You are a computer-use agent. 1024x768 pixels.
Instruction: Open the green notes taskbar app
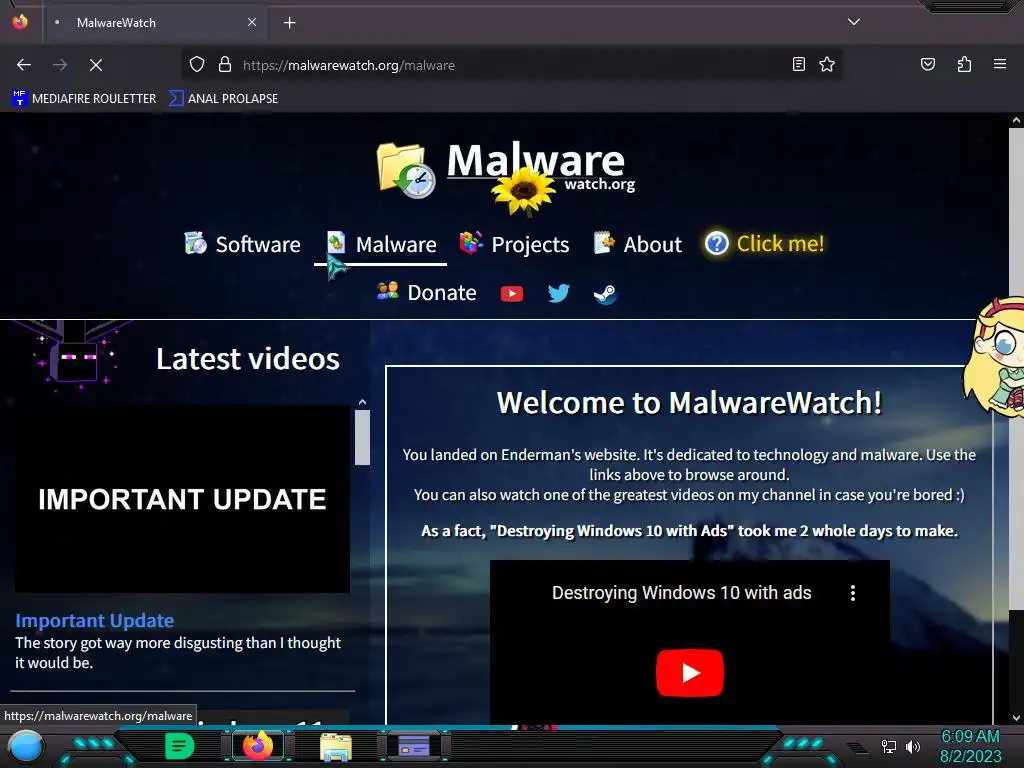coord(180,746)
